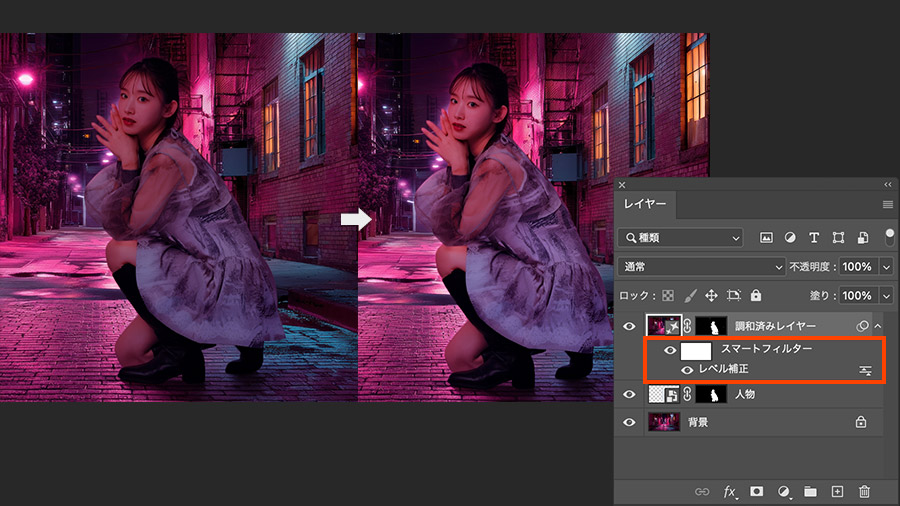Screen dimensions: 900x506
Task: Select the 背景 layer thumbnail
Action: point(664,422)
